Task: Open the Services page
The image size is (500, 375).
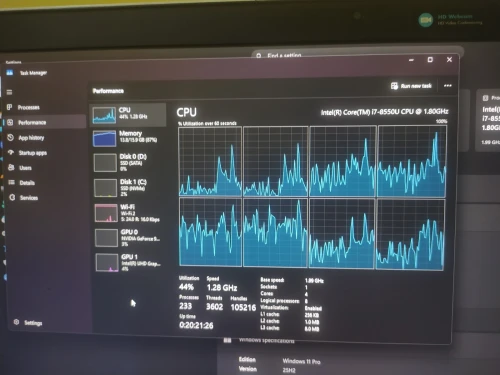Action: tap(29, 198)
